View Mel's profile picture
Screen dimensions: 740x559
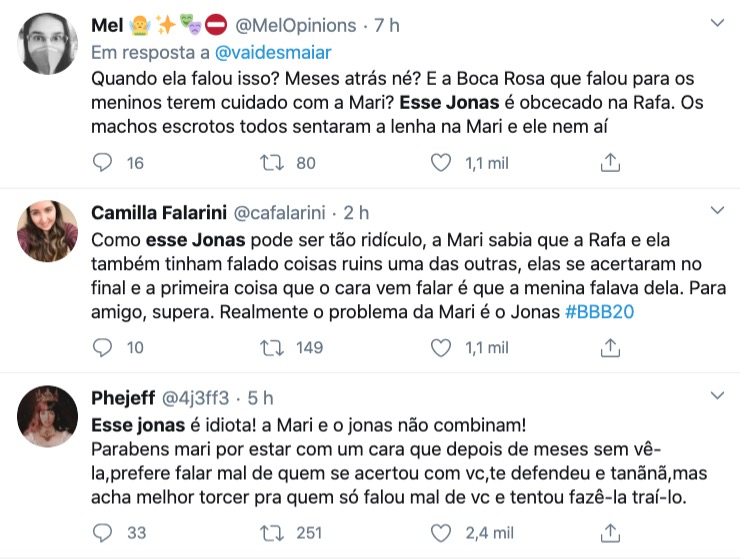click(x=48, y=44)
